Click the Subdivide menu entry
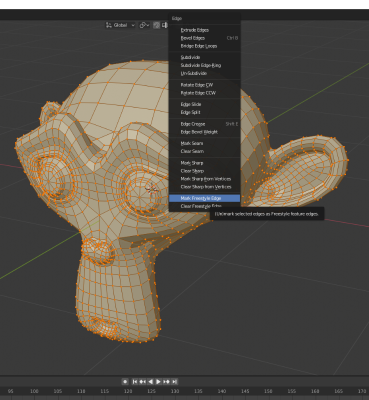This screenshot has width=369, height=400. click(x=205, y=57)
